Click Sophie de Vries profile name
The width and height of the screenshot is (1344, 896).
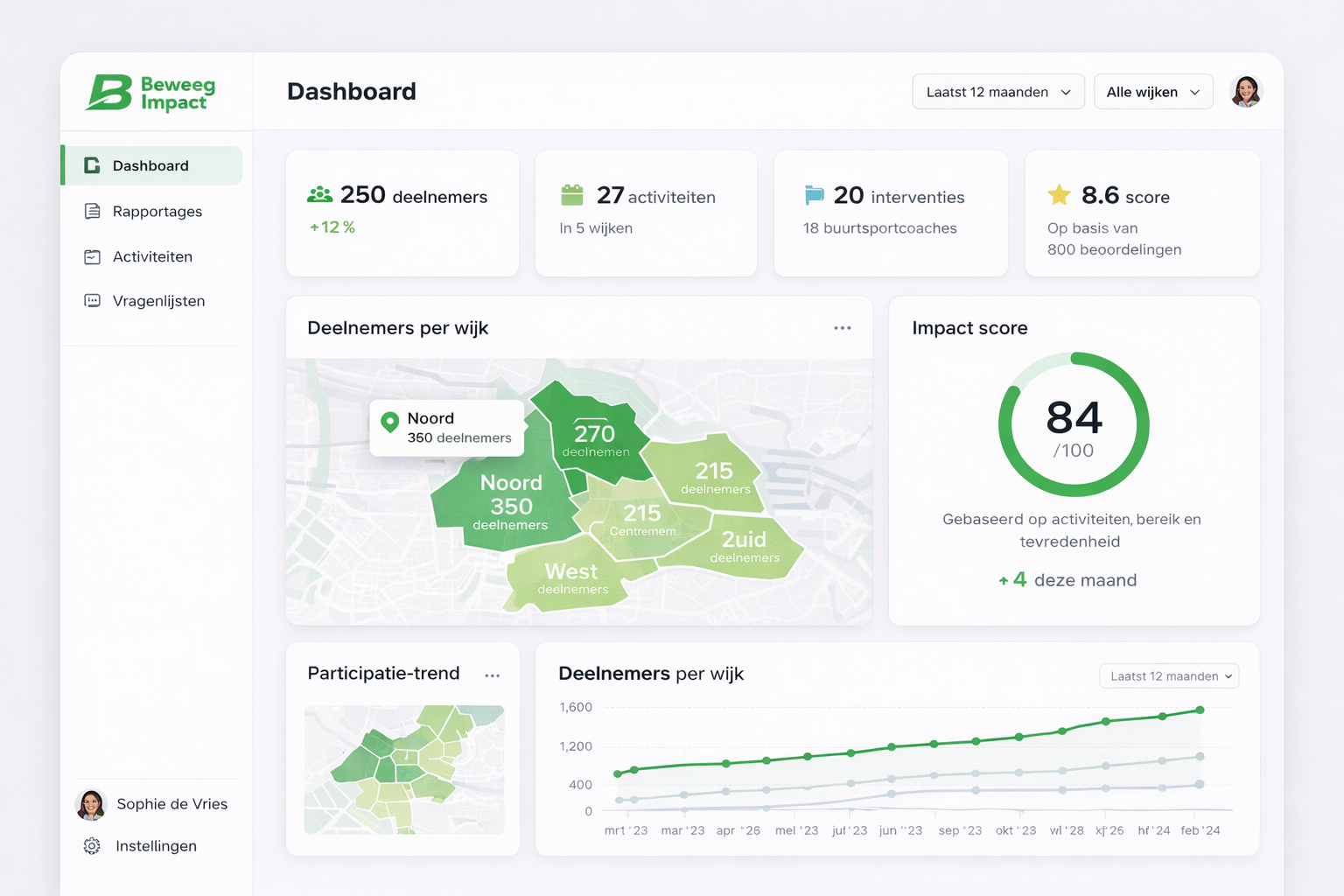coord(171,804)
